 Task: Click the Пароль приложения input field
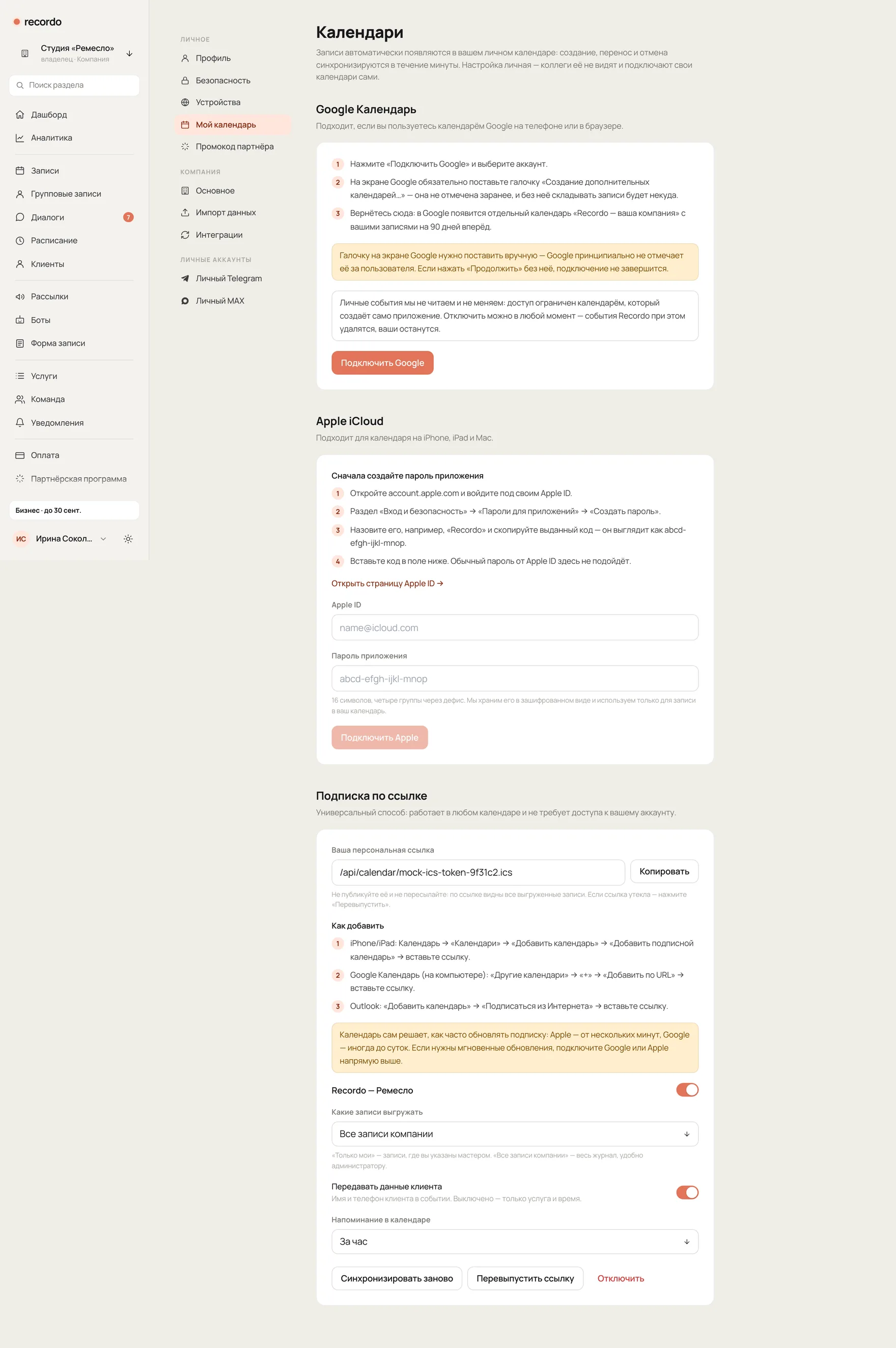click(x=515, y=678)
